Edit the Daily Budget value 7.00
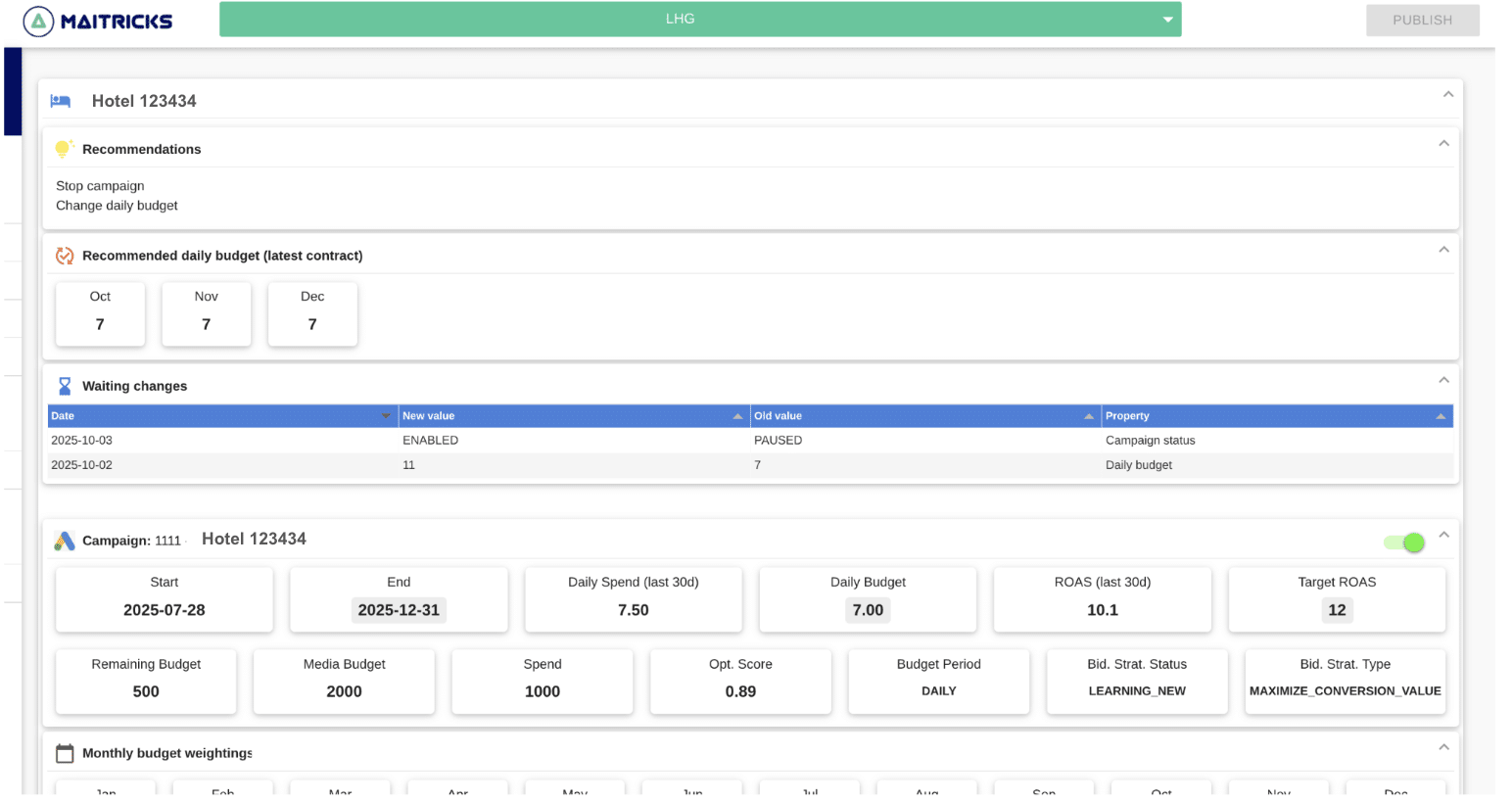1512x803 pixels. [x=868, y=610]
